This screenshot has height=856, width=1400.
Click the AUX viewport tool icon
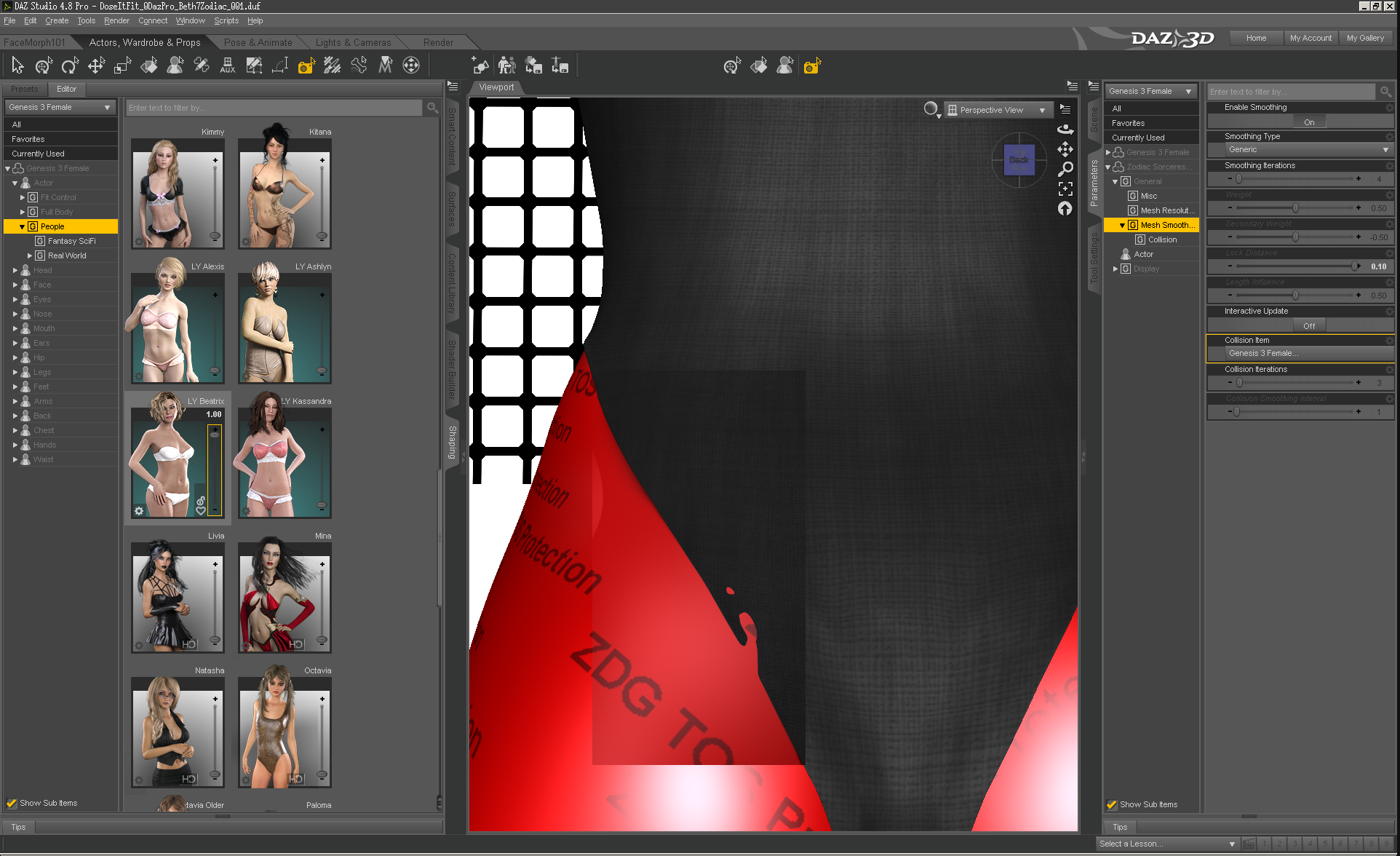[228, 66]
